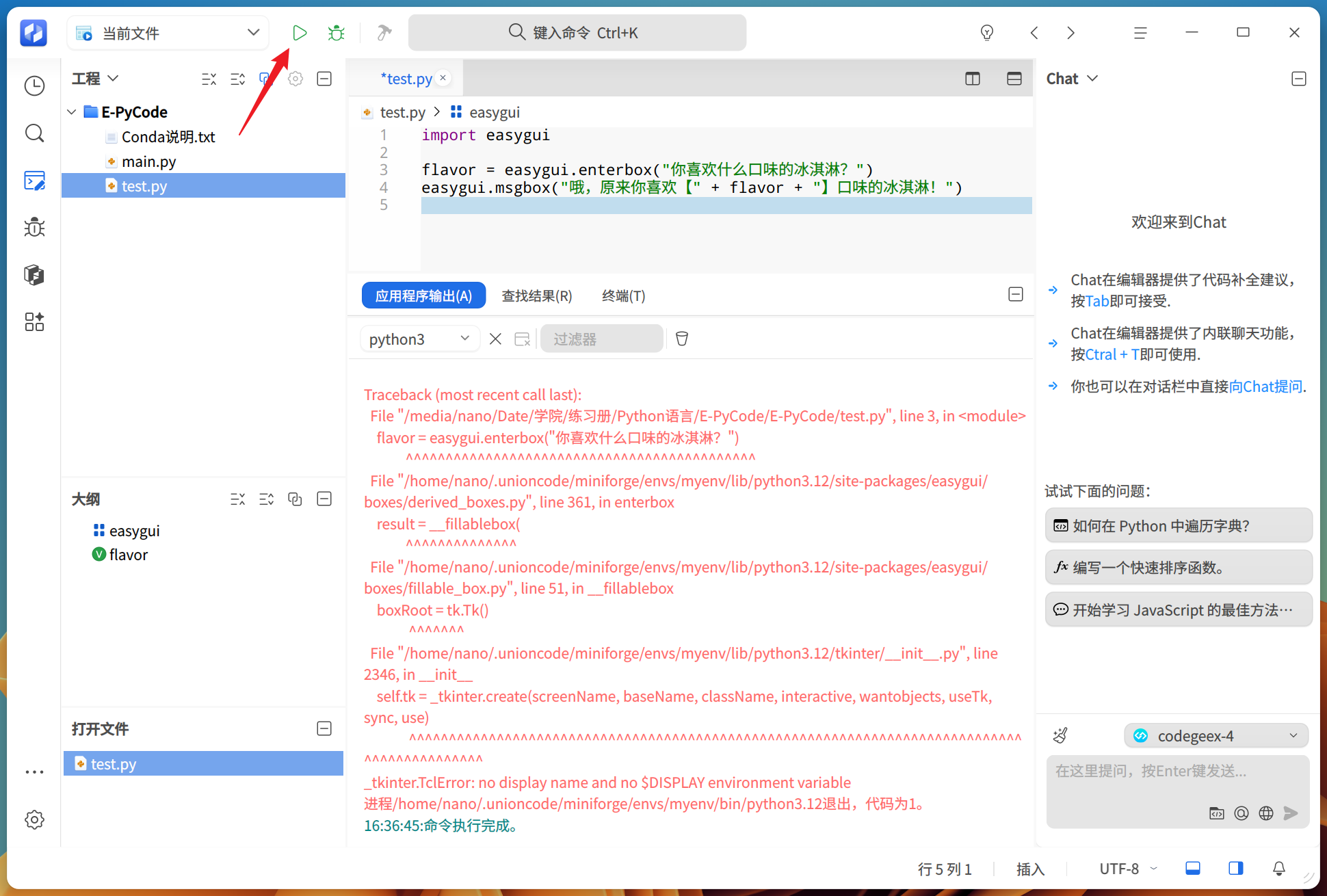Toggle the bottom panel visibility in status bar
1327x896 pixels.
[x=1192, y=868]
